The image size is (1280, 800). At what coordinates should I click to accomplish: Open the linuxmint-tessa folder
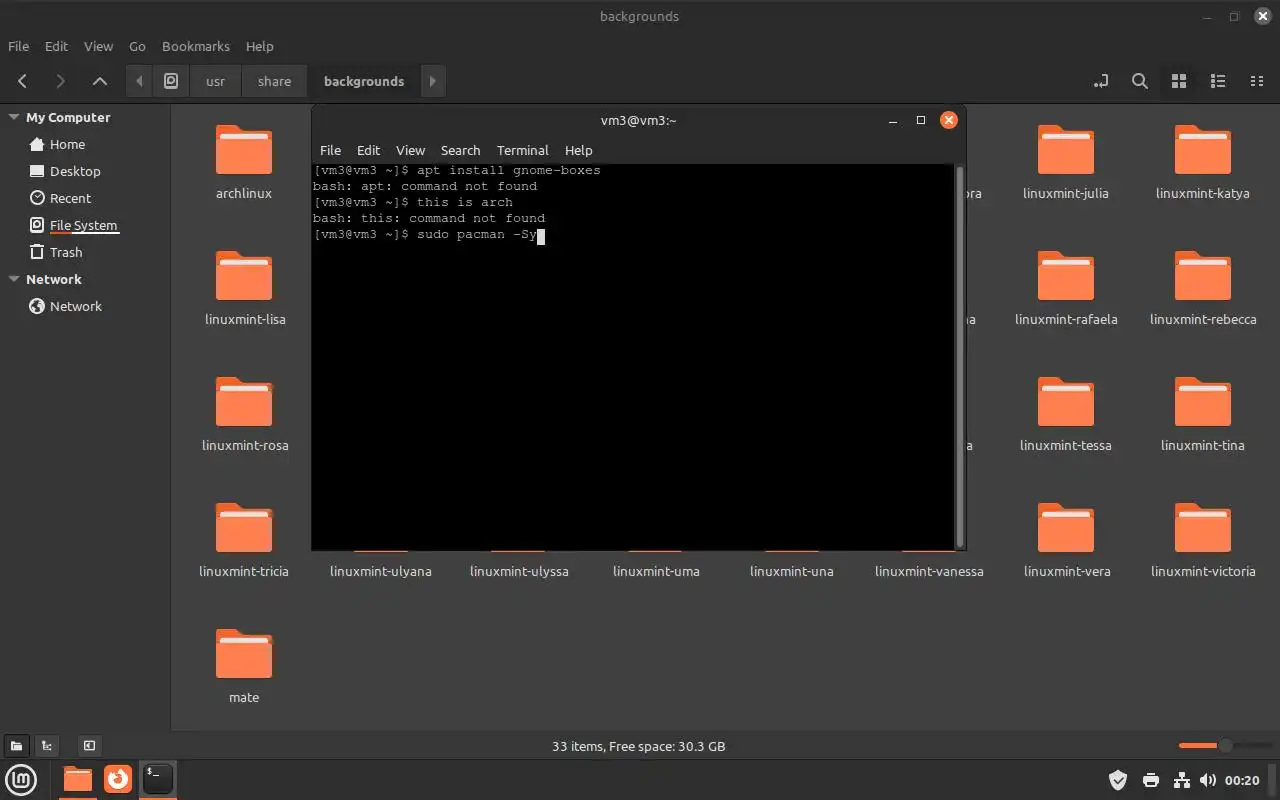click(x=1066, y=414)
